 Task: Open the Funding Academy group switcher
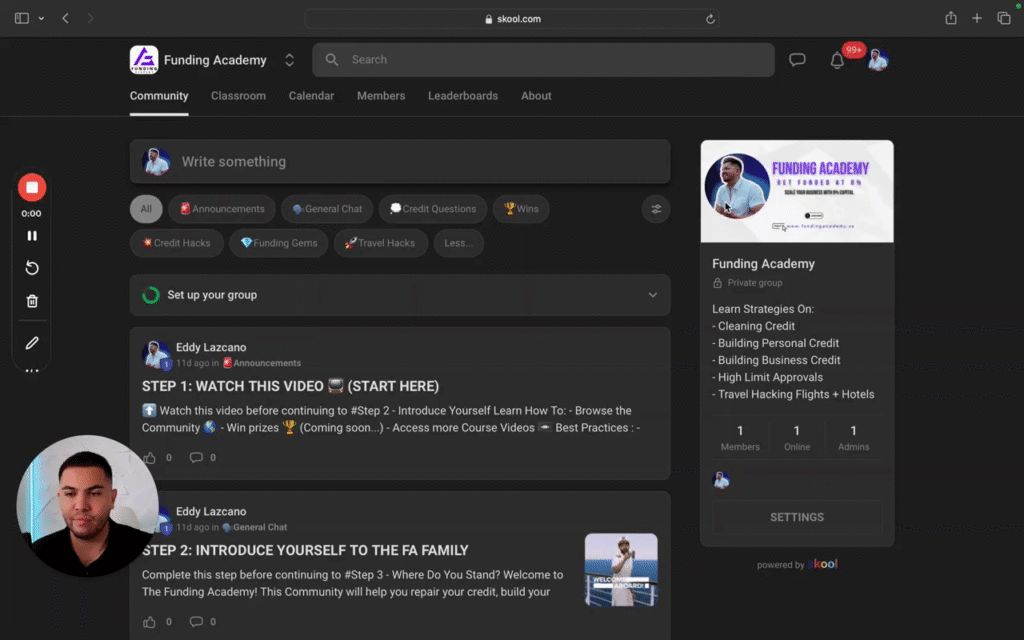pyautogui.click(x=289, y=59)
